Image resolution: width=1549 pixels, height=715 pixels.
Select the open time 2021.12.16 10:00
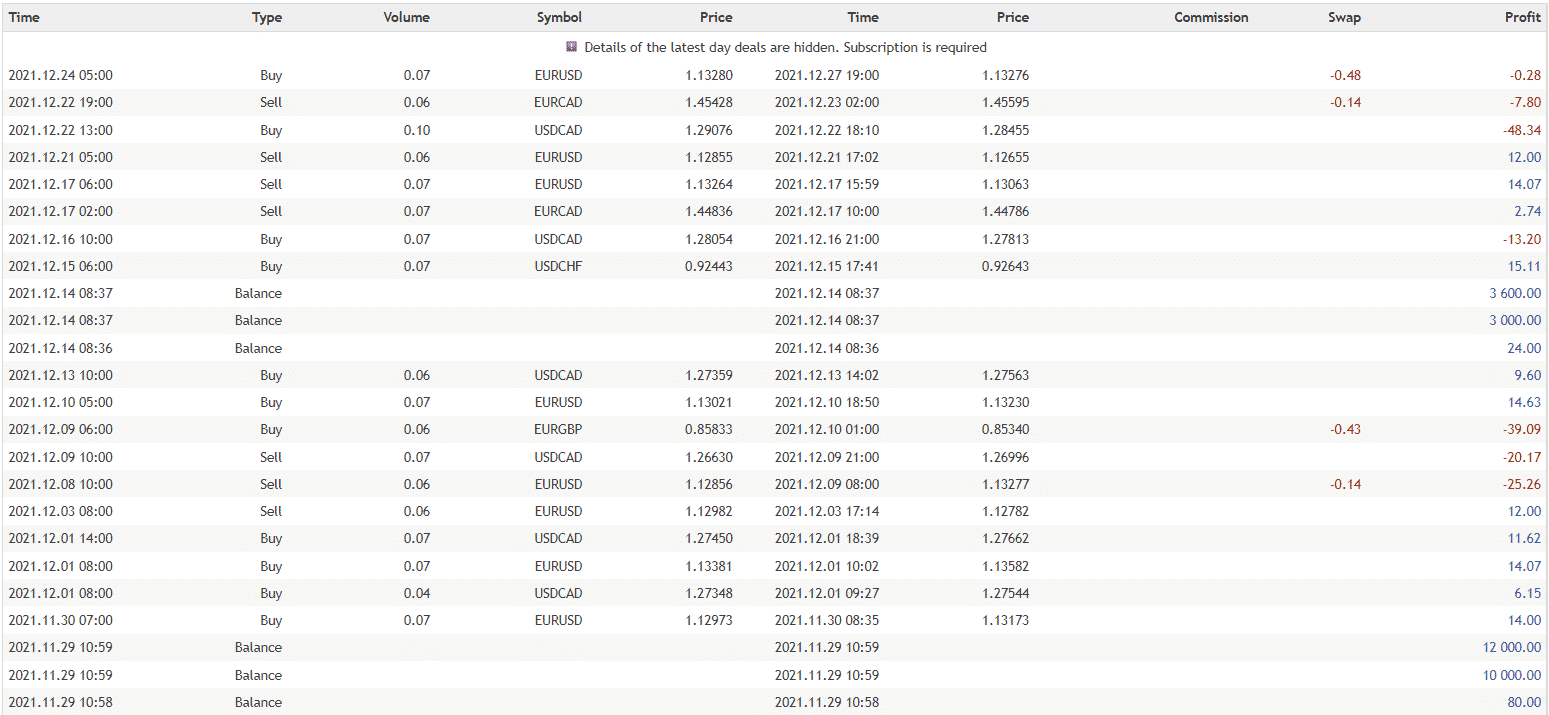(x=60, y=239)
